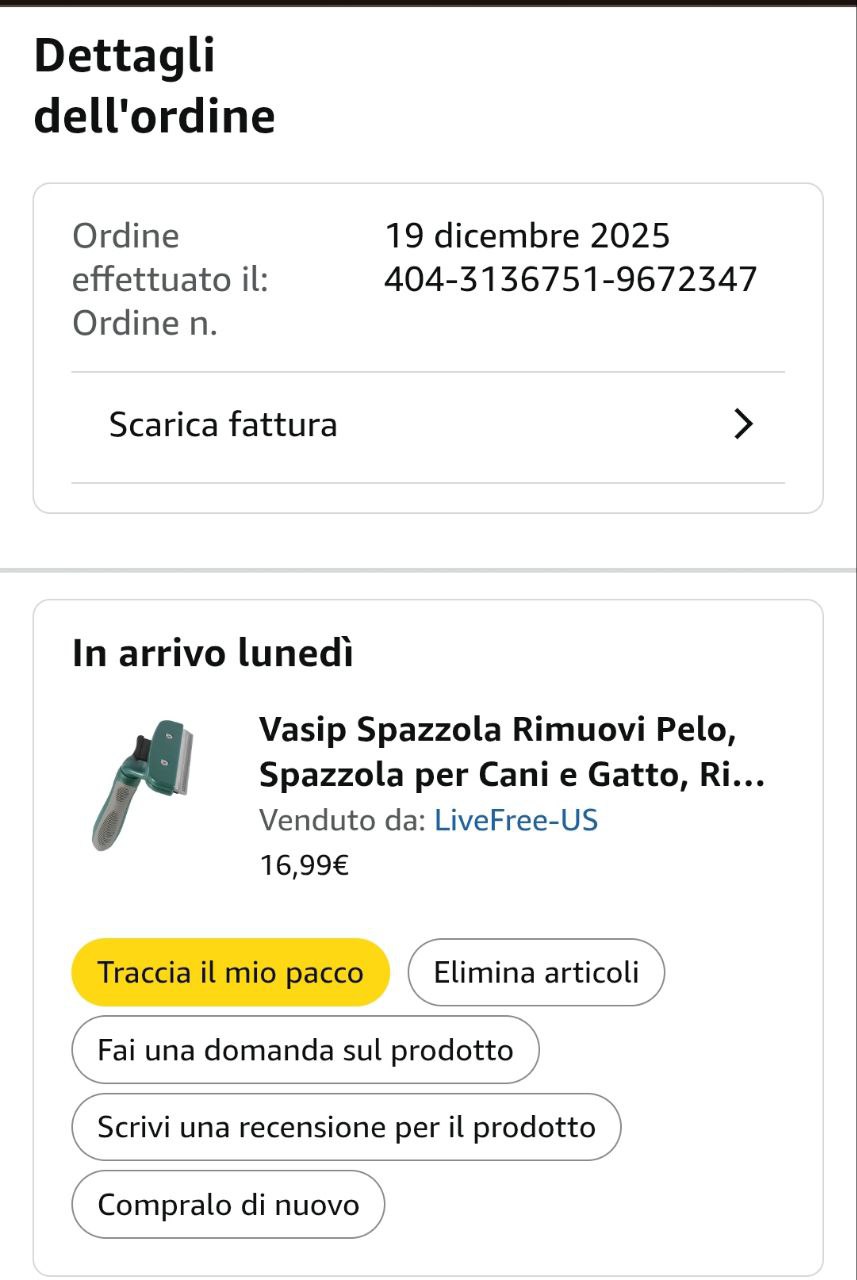Tap the 16,99€ product price
The height and width of the screenshot is (1280, 857).
(x=304, y=865)
